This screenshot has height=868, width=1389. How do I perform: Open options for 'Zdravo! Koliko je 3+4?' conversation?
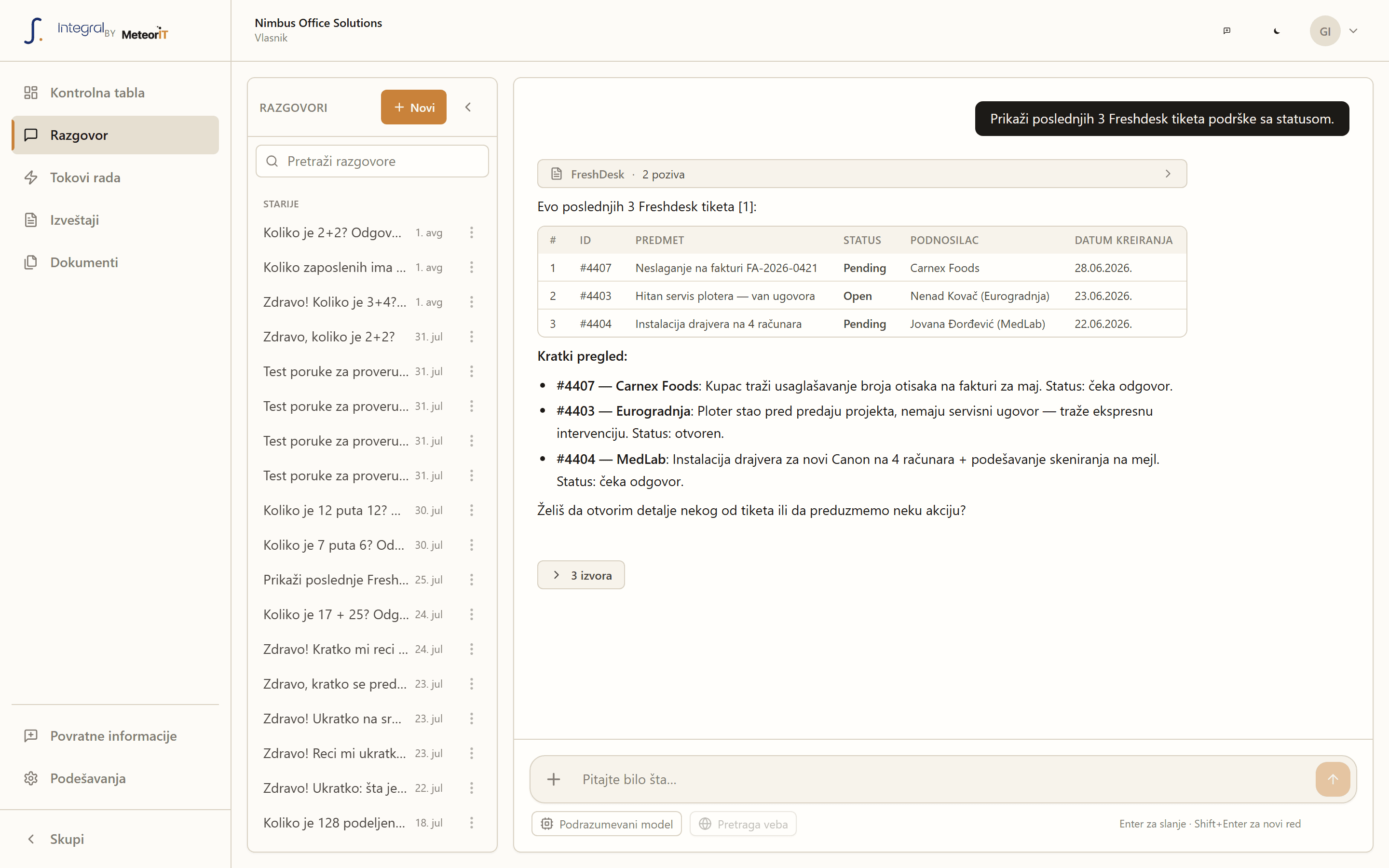click(471, 302)
